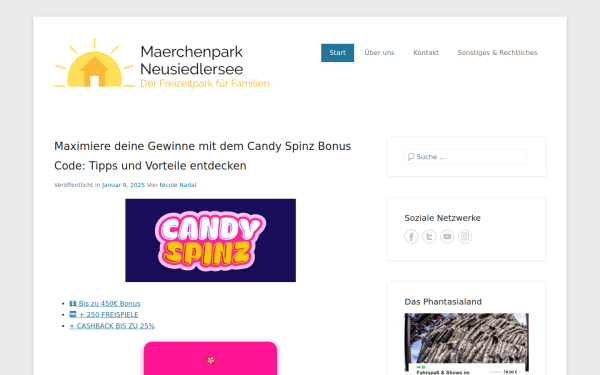
Task: Click the Candy Spinz banner image
Action: (210, 240)
